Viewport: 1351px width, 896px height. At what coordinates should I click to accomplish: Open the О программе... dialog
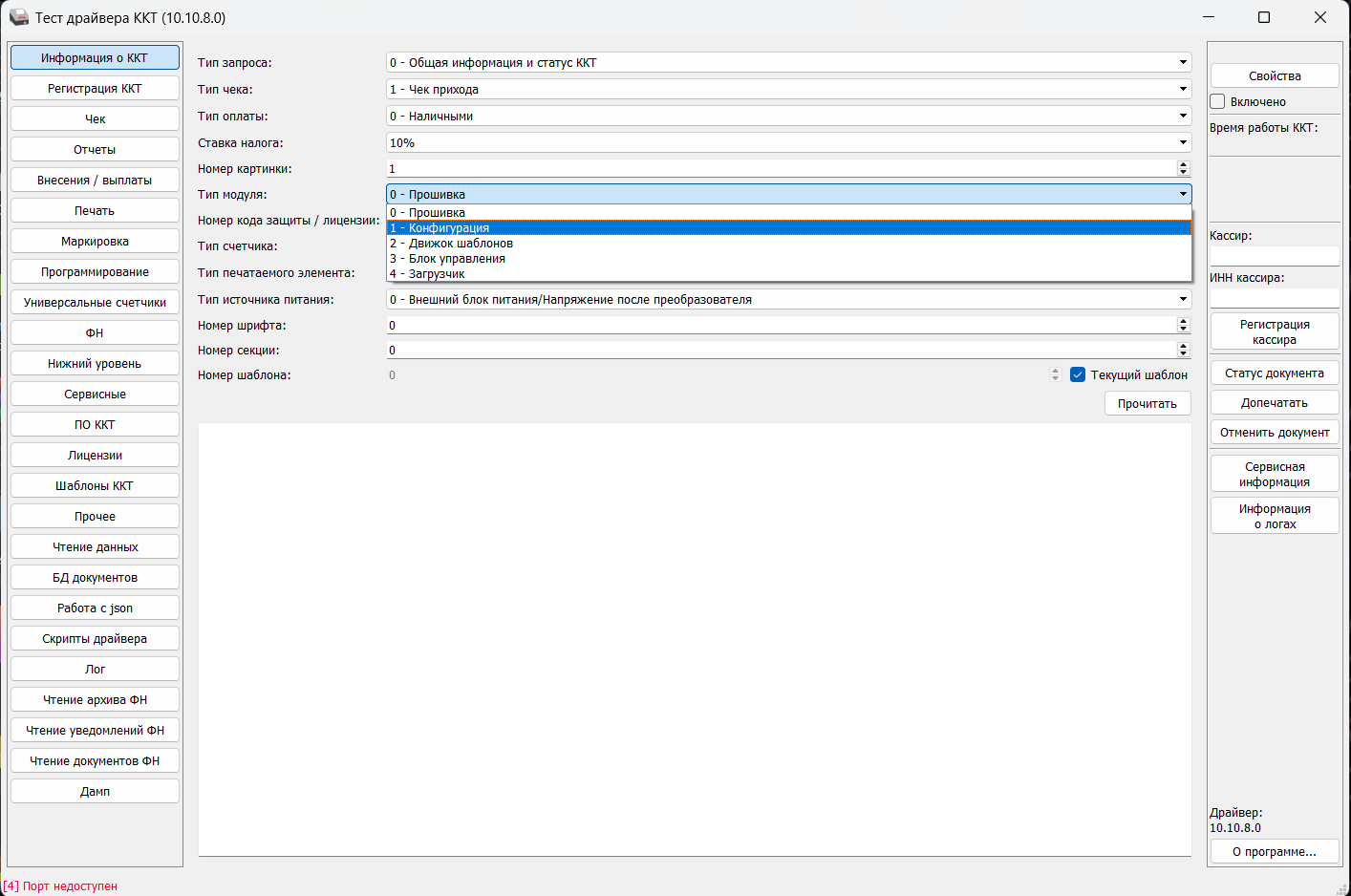(1275, 851)
